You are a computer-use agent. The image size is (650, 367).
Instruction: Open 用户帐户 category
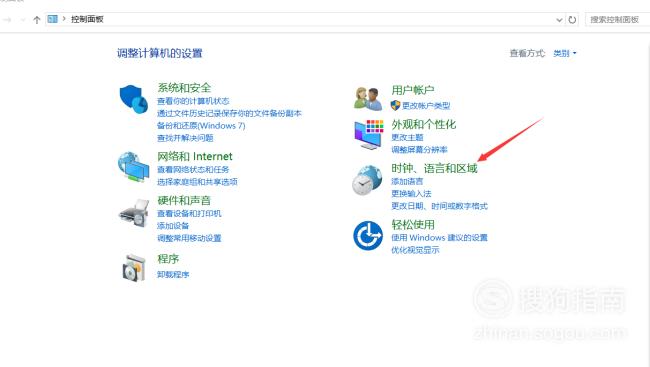pyautogui.click(x=413, y=90)
